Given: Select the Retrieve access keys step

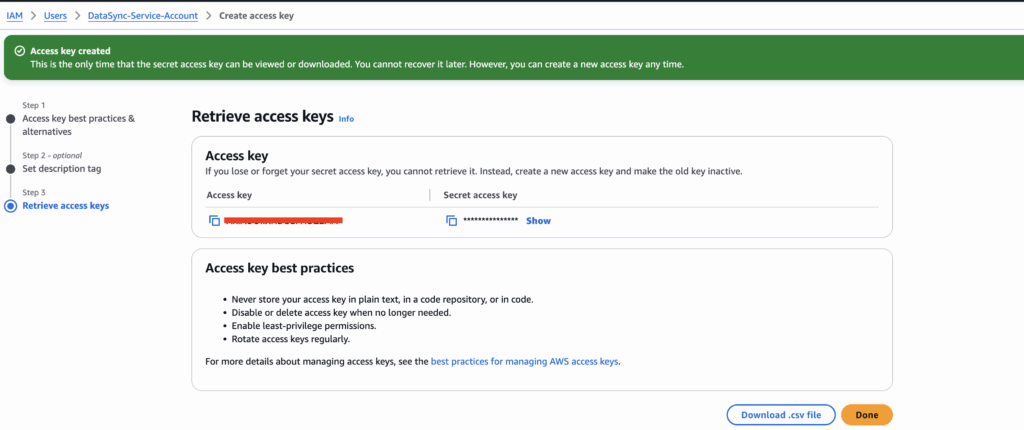Looking at the screenshot, I should tap(65, 206).
